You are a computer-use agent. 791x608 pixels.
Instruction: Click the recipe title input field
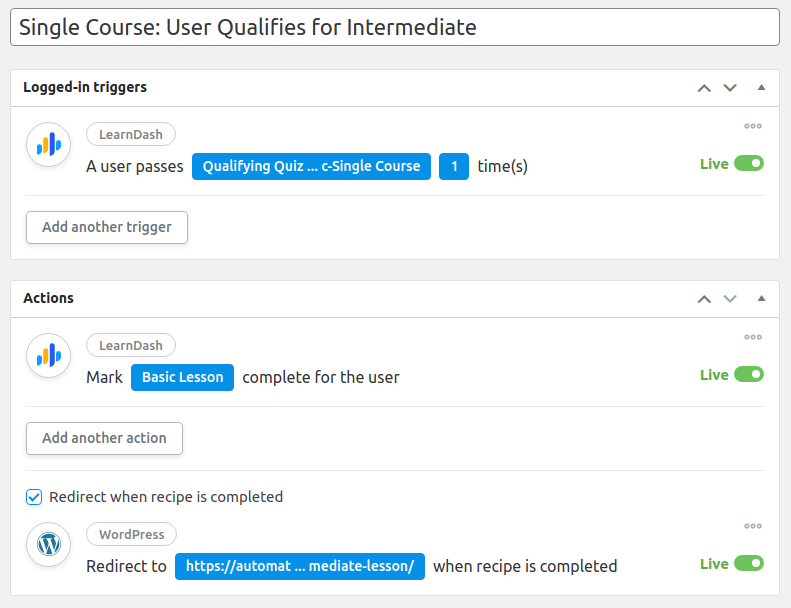[395, 27]
